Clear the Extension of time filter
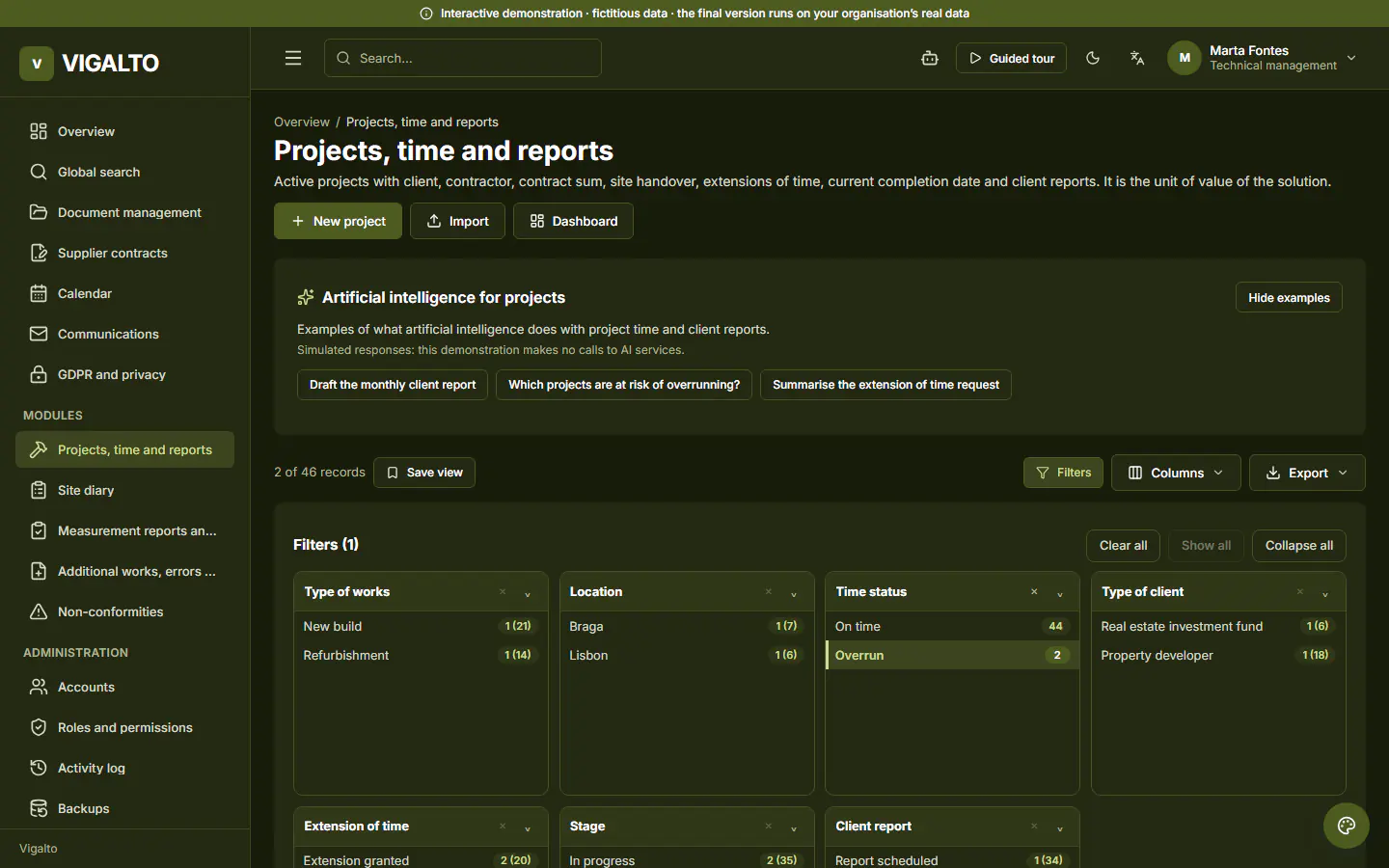Image resolution: width=1389 pixels, height=868 pixels. coord(503,827)
